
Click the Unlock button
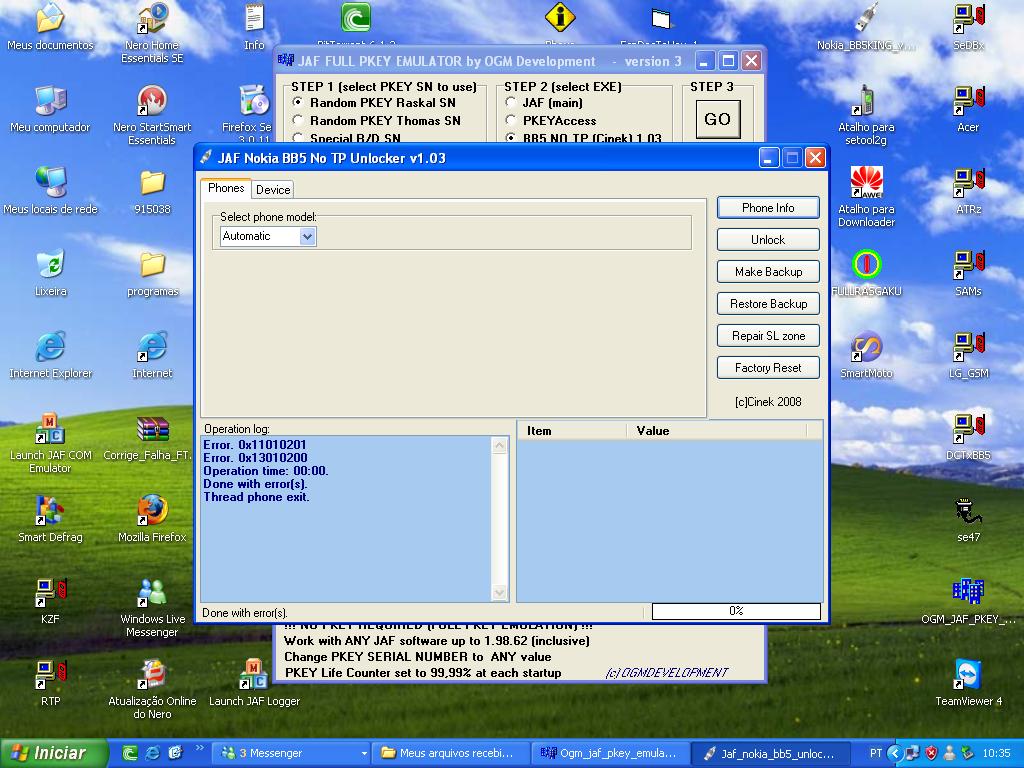click(768, 240)
